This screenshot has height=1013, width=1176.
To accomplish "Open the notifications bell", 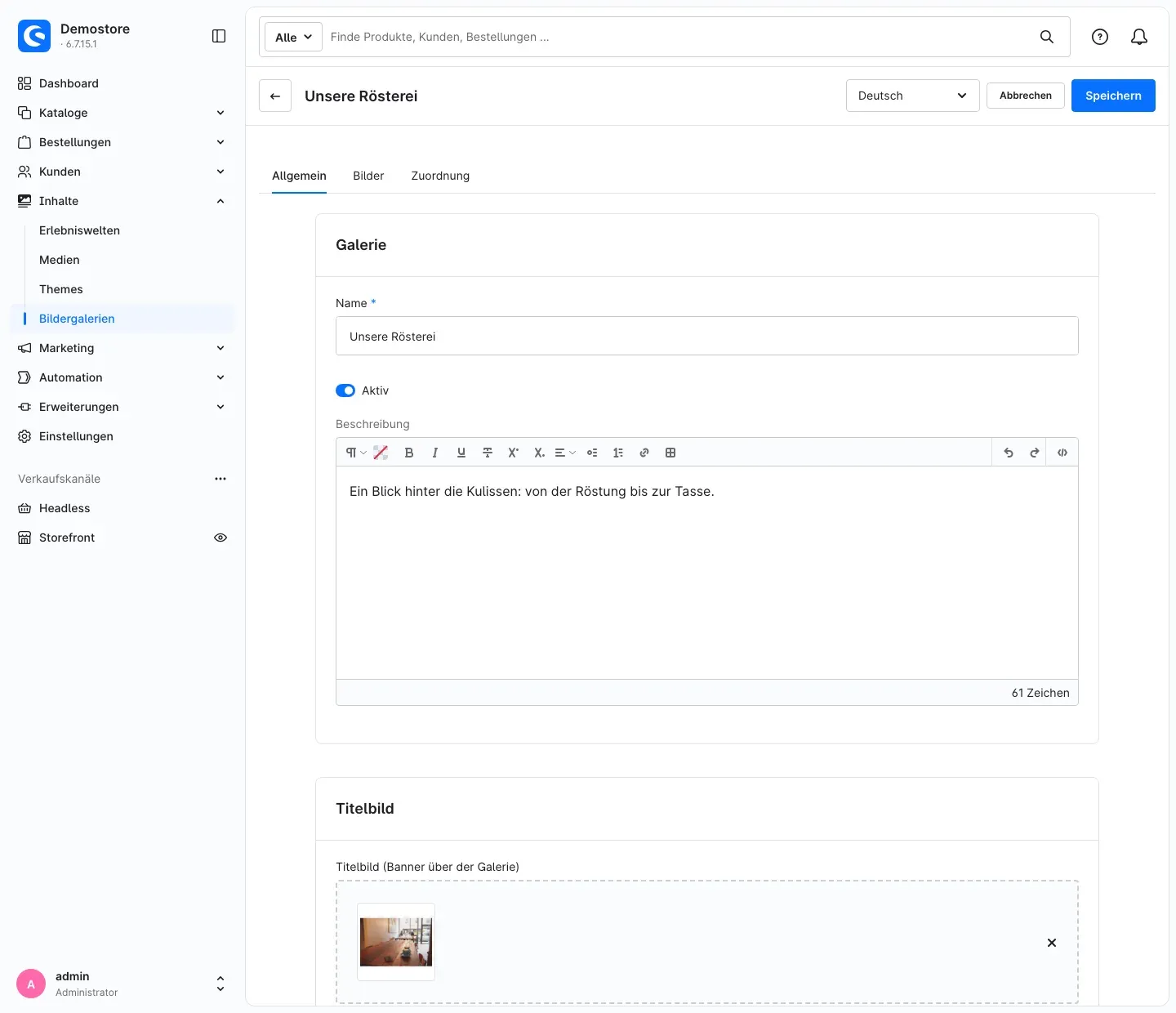I will (x=1139, y=37).
